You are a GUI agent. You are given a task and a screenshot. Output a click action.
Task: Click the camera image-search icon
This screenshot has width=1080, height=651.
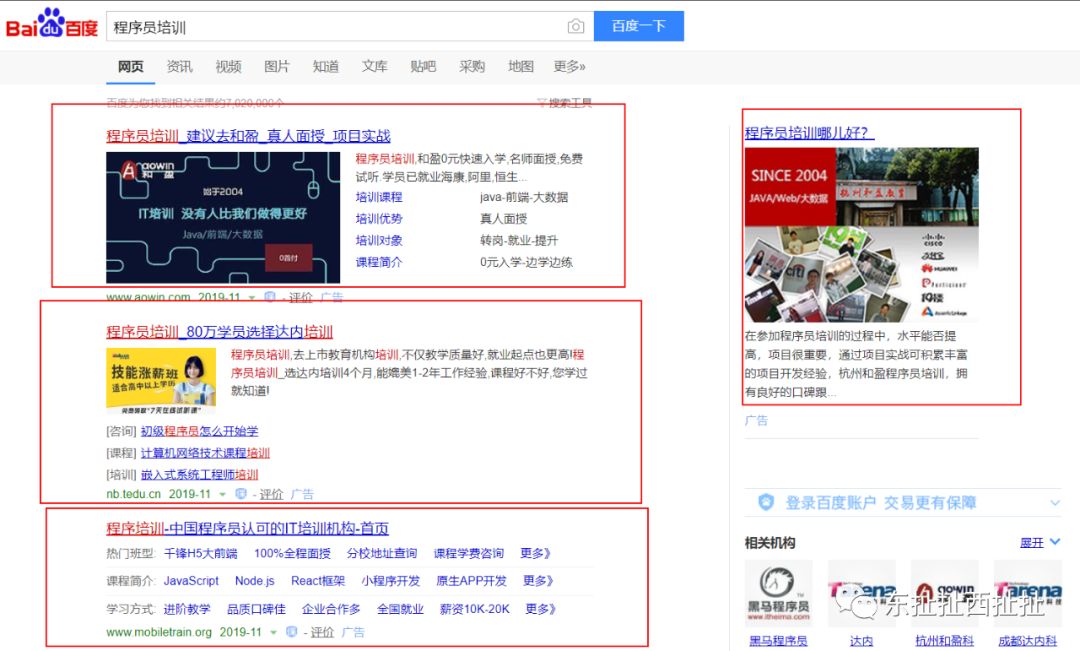pos(575,27)
